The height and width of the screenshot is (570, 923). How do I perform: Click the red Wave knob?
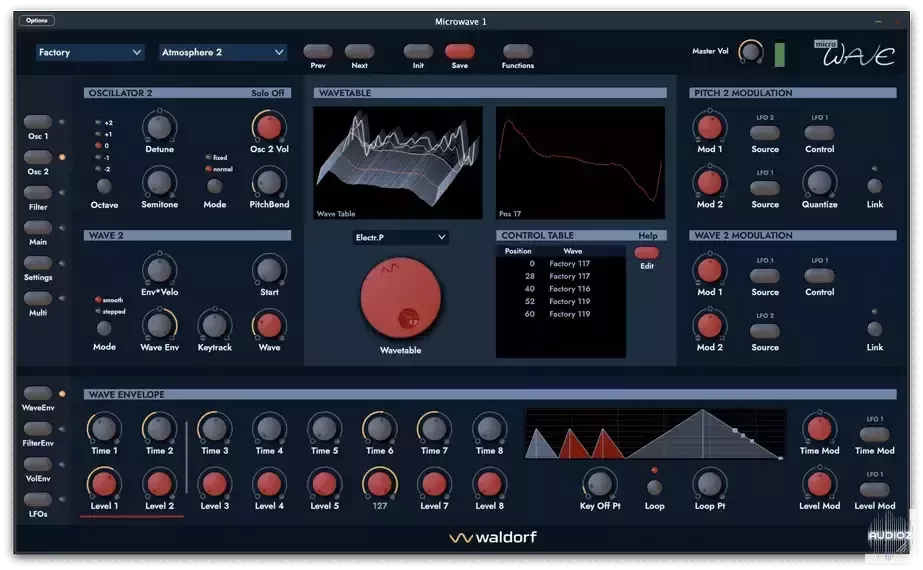point(269,325)
